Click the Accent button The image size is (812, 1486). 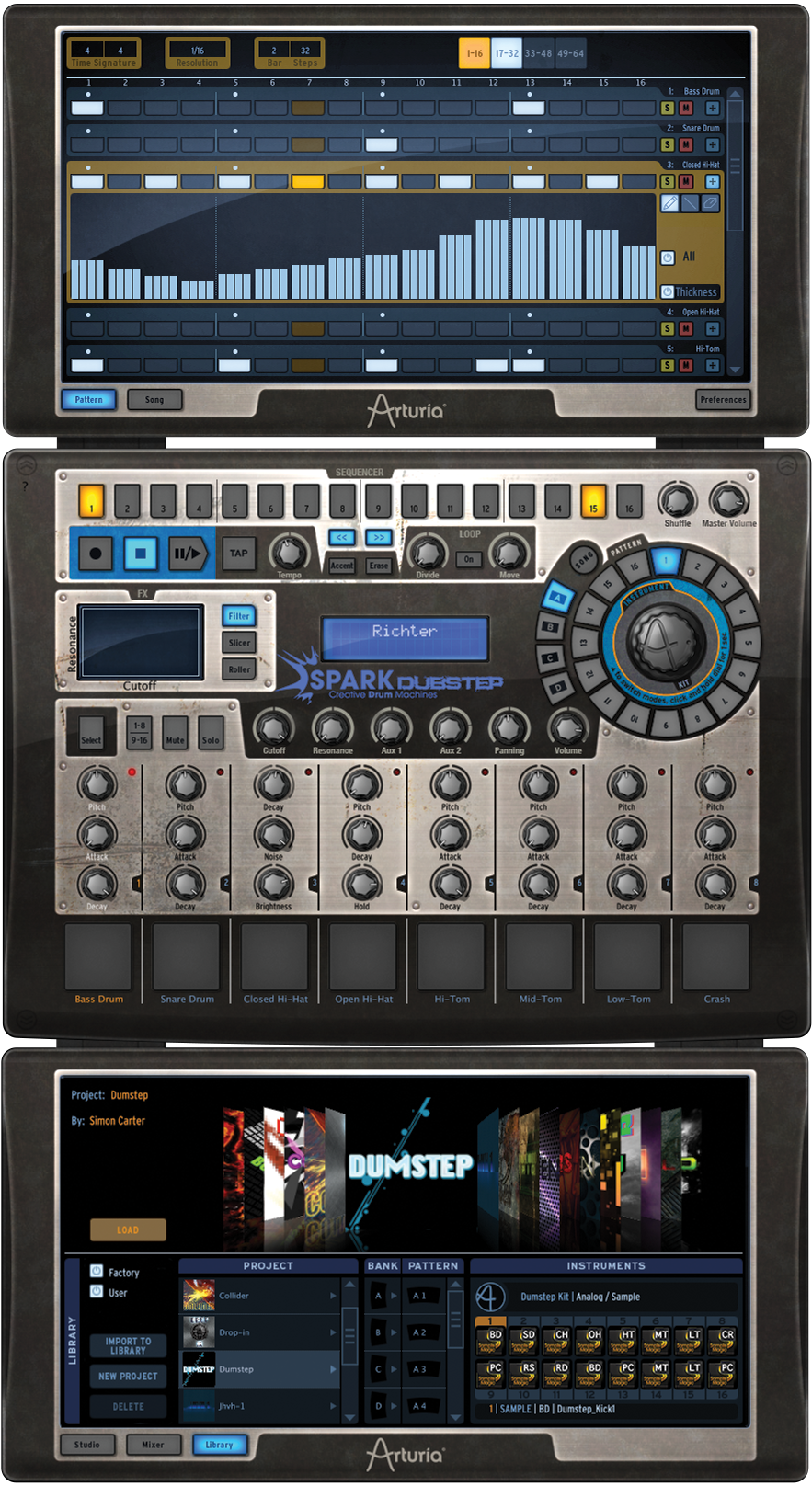341,566
